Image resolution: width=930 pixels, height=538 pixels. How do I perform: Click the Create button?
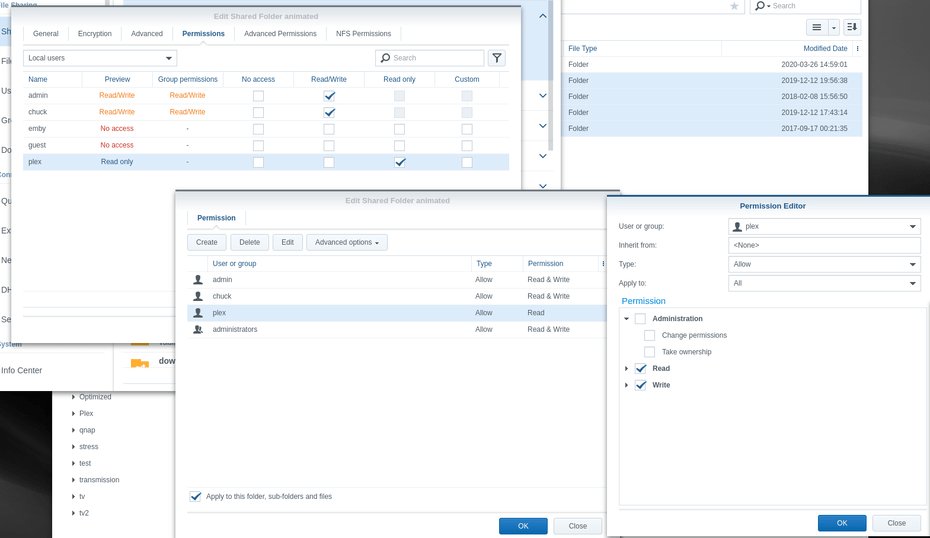coord(206,242)
